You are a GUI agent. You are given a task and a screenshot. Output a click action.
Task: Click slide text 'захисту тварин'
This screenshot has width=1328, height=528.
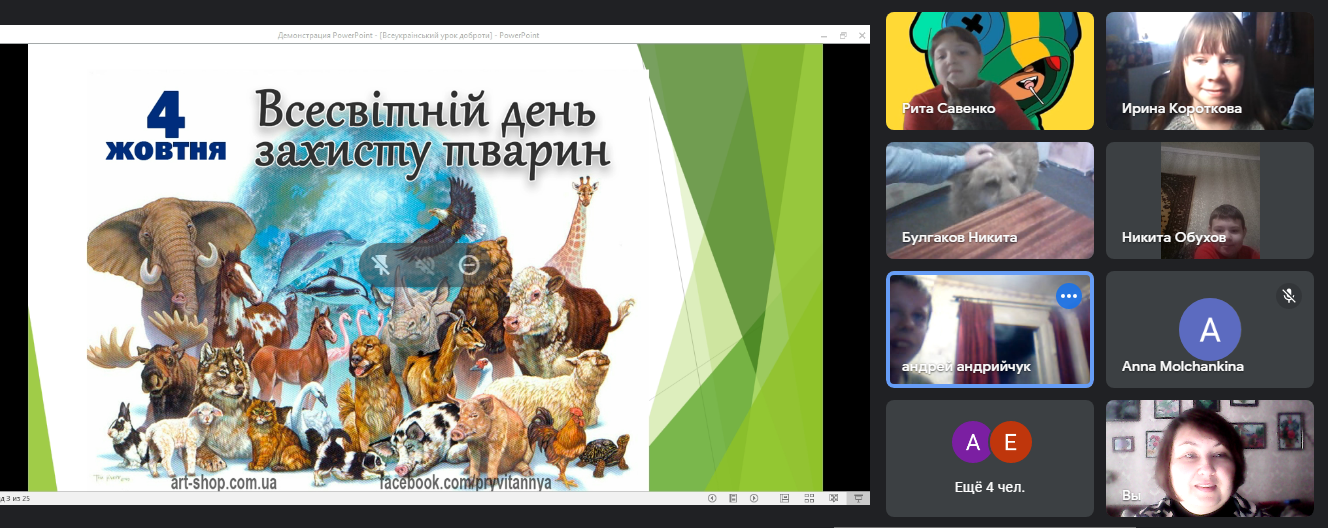[x=432, y=152]
